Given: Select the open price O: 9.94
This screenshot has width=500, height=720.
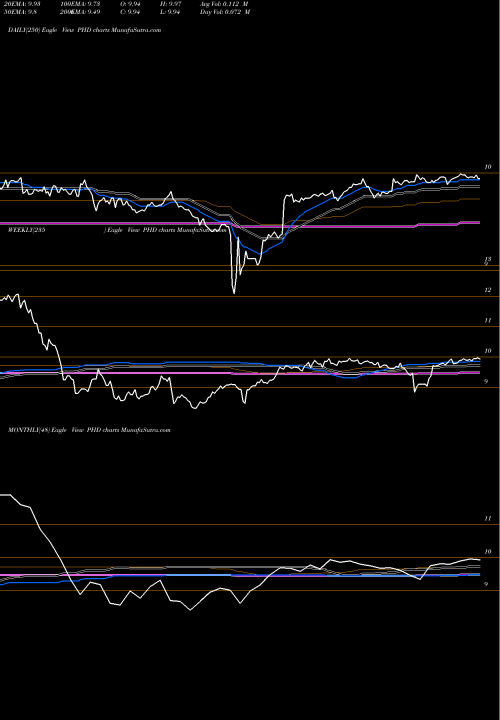Looking at the screenshot, I should (130, 4).
